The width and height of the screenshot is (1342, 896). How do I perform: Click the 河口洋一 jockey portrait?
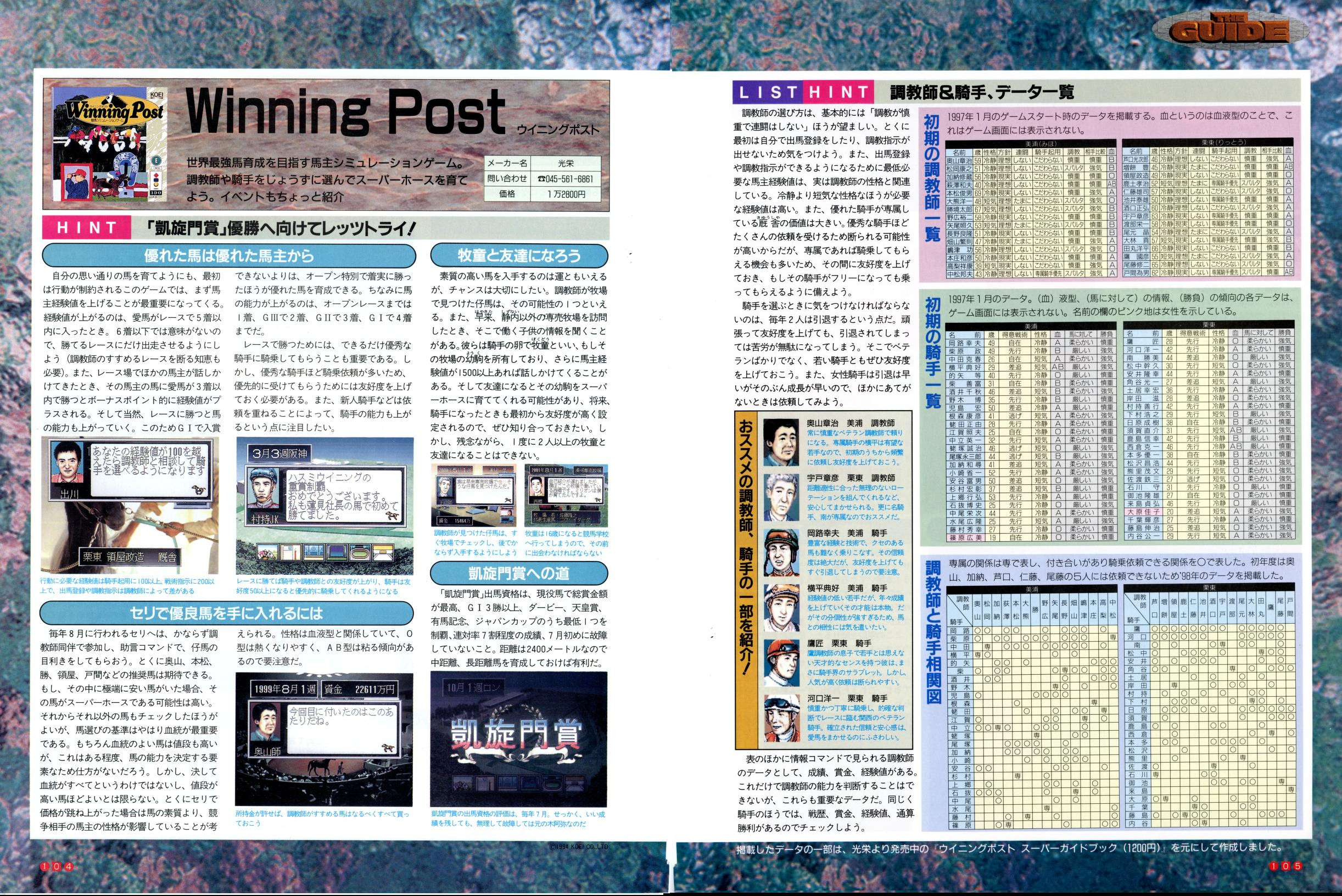click(x=781, y=719)
